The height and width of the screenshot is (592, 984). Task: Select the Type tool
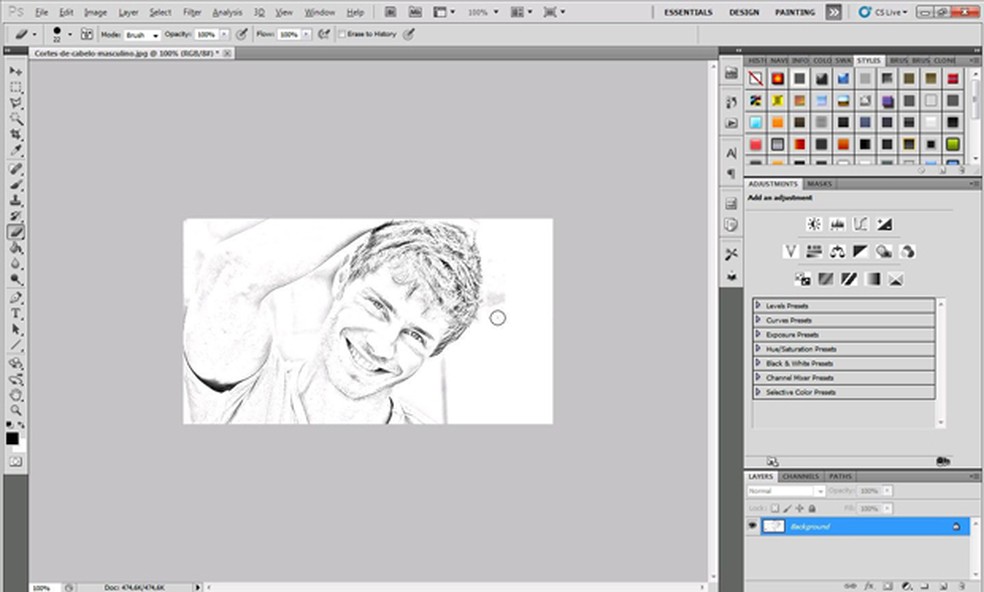click(x=16, y=313)
